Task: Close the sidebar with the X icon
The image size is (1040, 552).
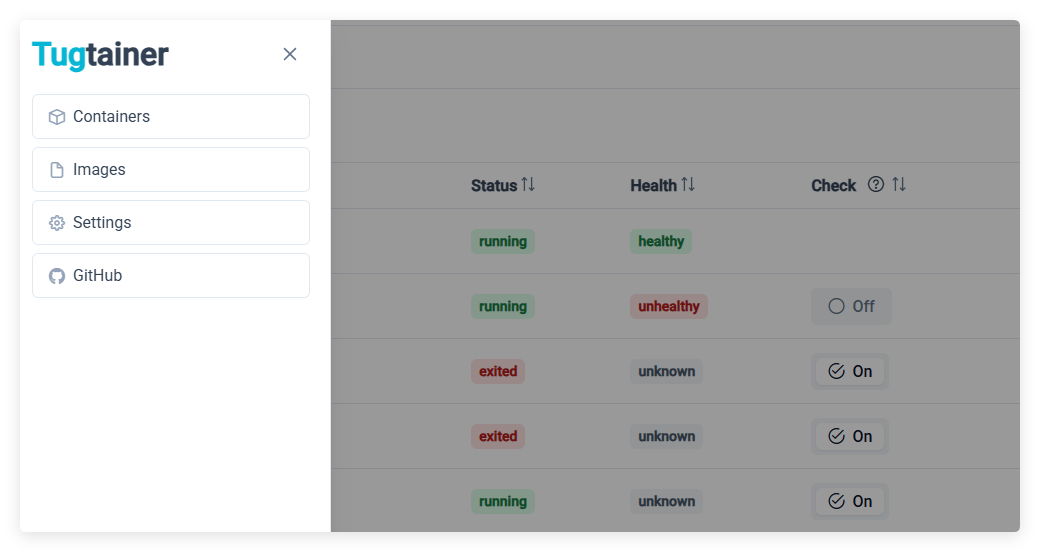Action: [290, 54]
